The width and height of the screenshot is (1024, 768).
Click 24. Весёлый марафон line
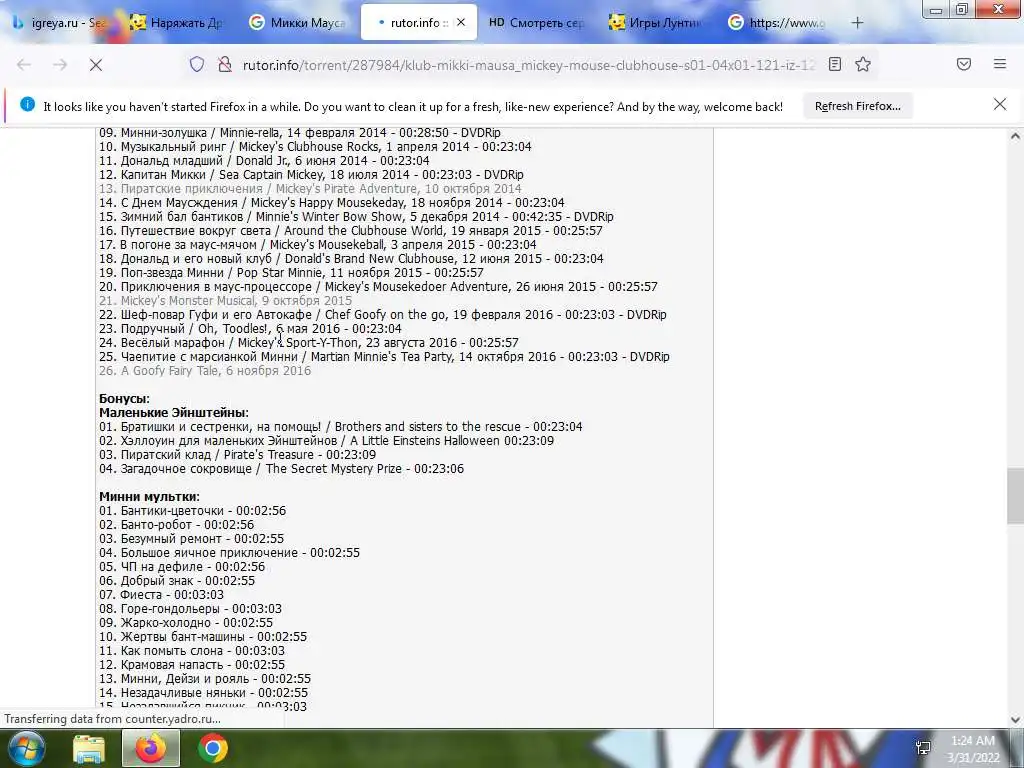point(309,343)
